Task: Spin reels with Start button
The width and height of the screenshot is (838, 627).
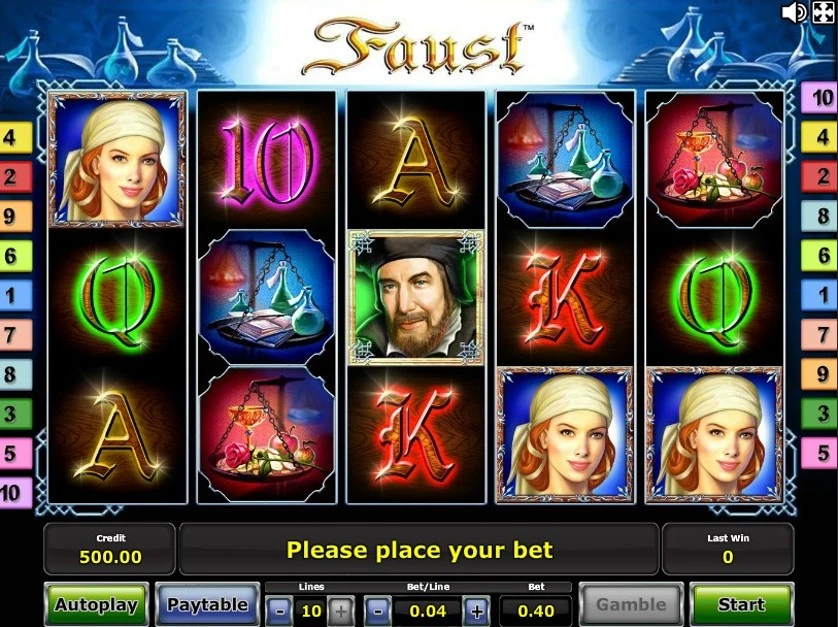Action: pos(741,605)
